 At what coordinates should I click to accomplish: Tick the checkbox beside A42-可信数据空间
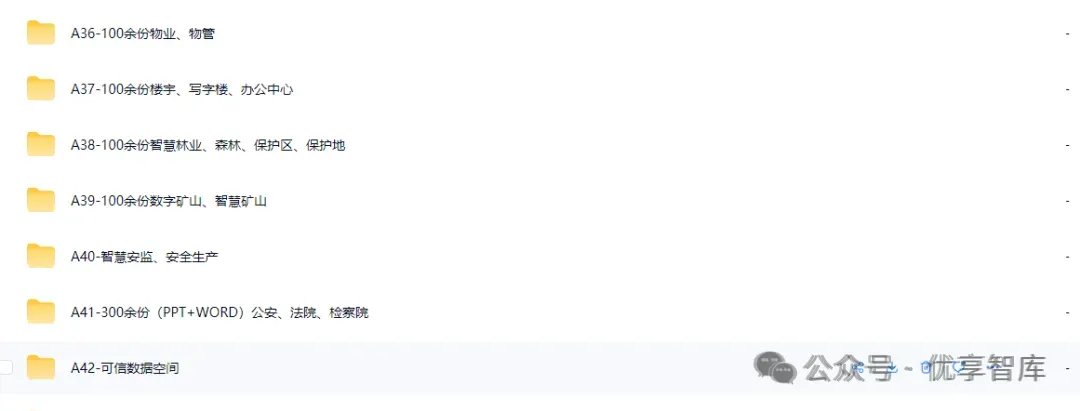click(x=6, y=368)
